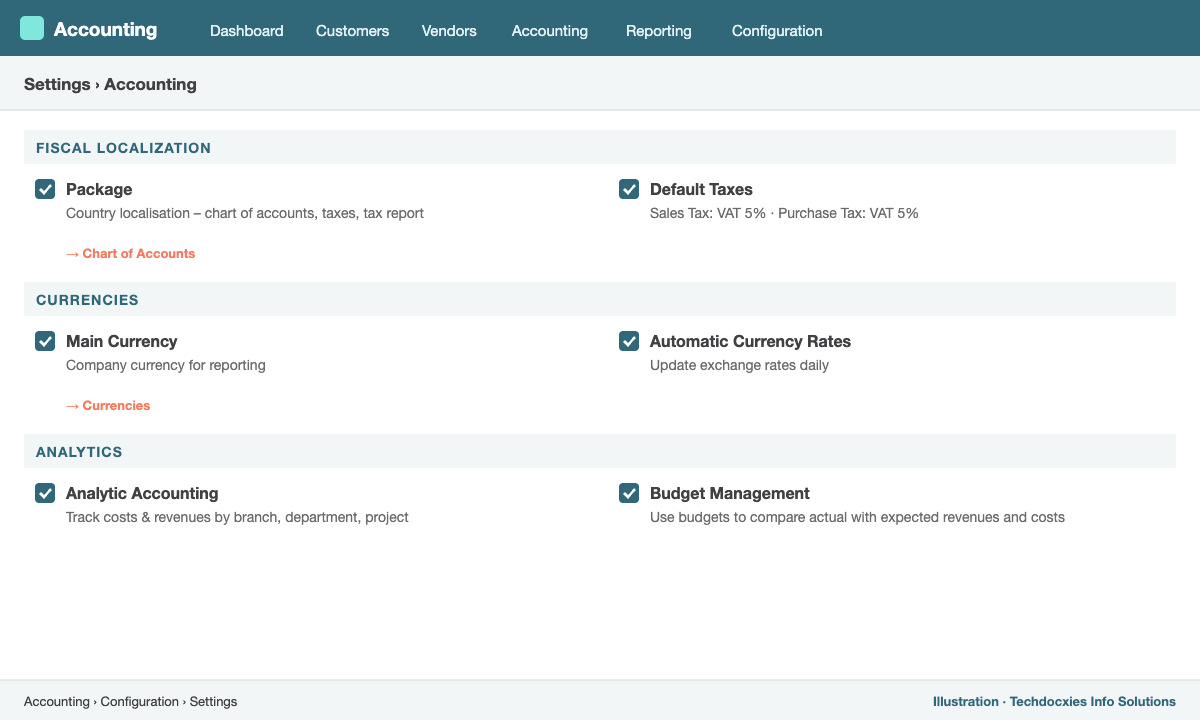Uncheck the Package checkbox
This screenshot has width=1200, height=720.
coord(45,189)
